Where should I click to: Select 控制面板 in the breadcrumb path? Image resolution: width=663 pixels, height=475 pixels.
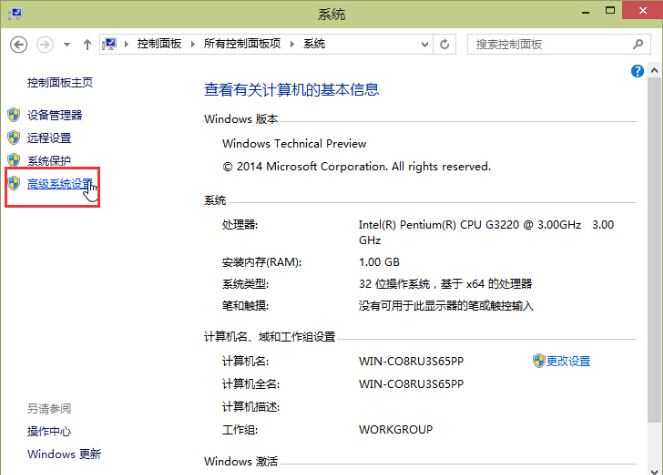(160, 44)
